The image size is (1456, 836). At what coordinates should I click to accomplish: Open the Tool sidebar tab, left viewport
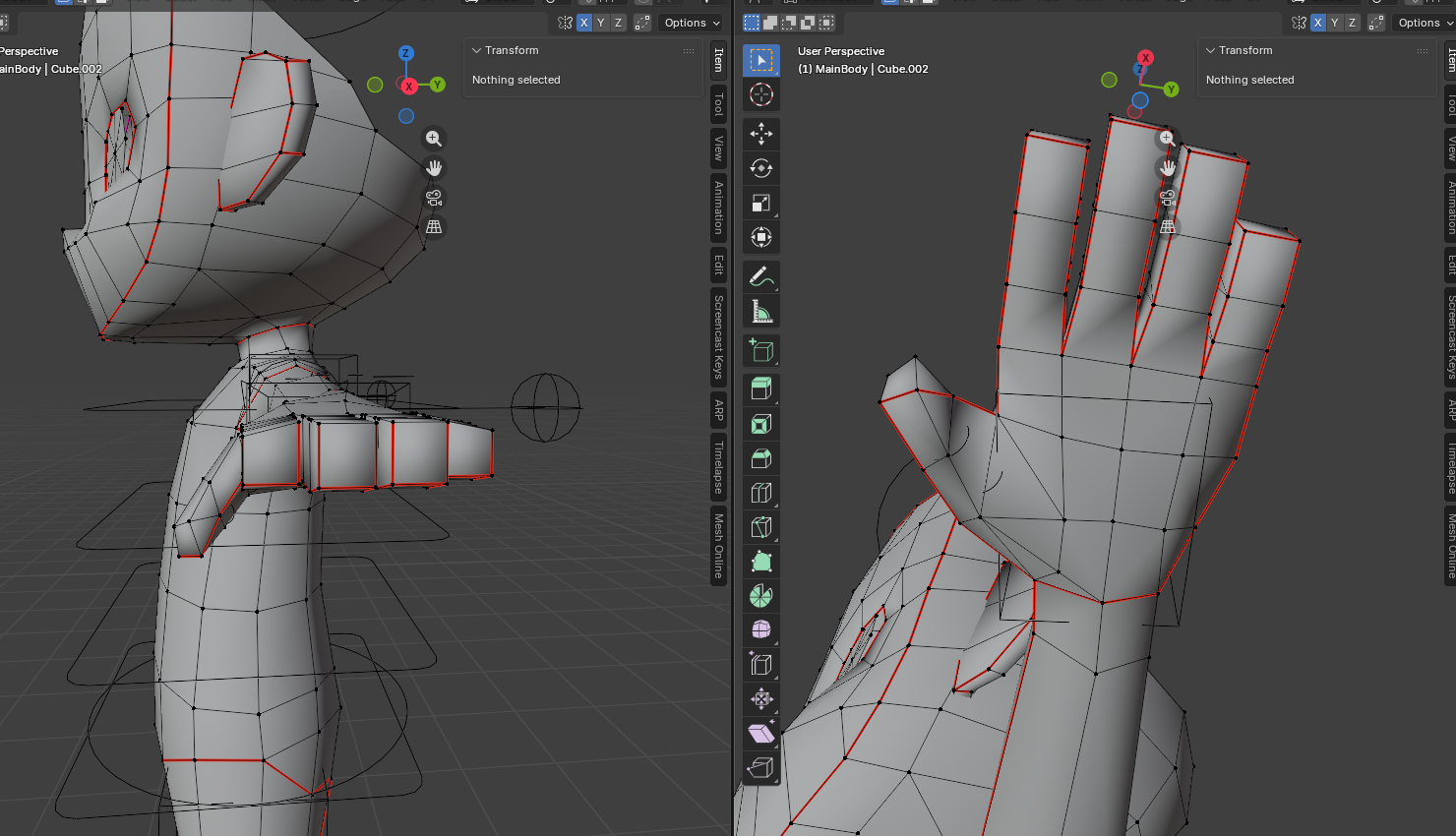coord(718,103)
